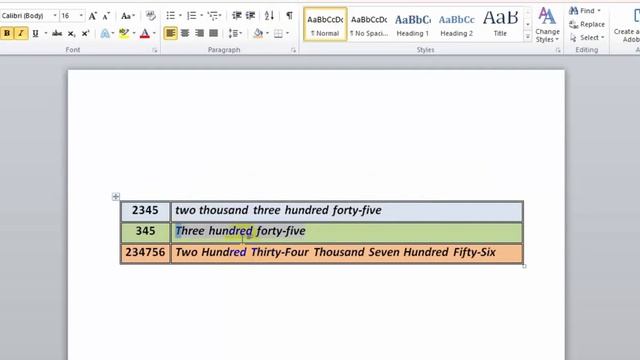Click table cell containing 2345

(145, 211)
